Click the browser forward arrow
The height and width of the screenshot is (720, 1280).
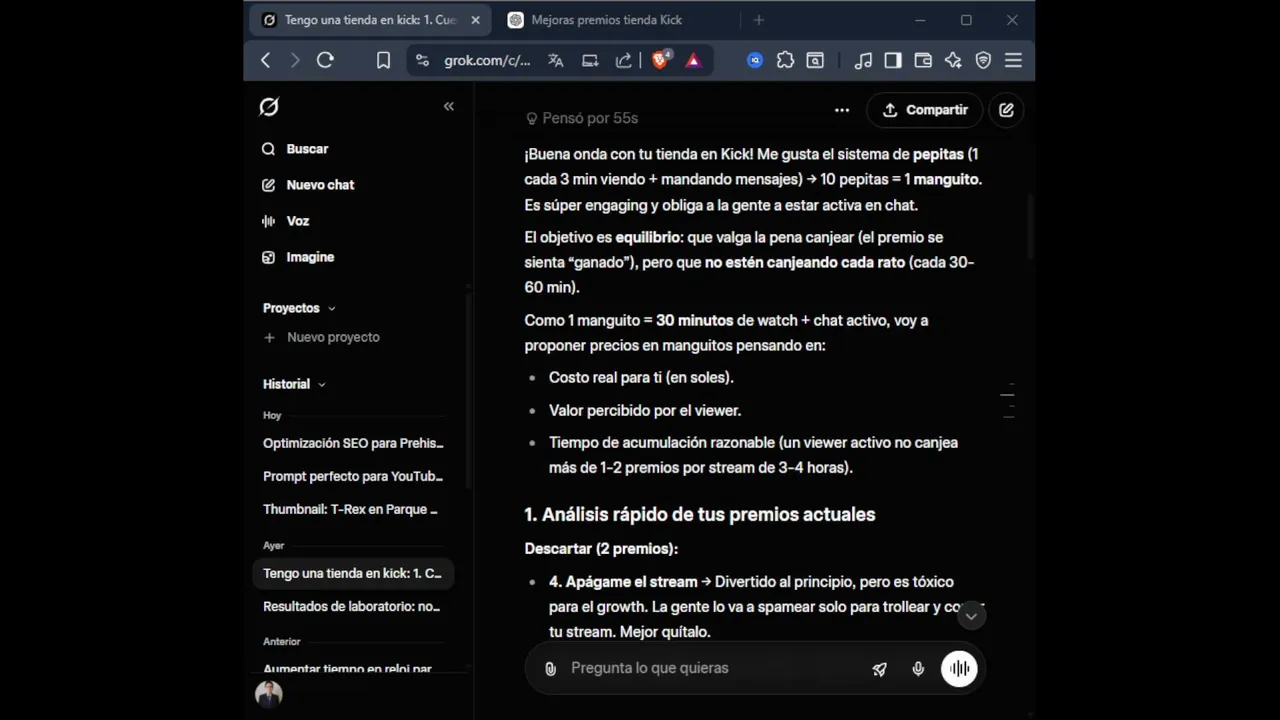294,60
